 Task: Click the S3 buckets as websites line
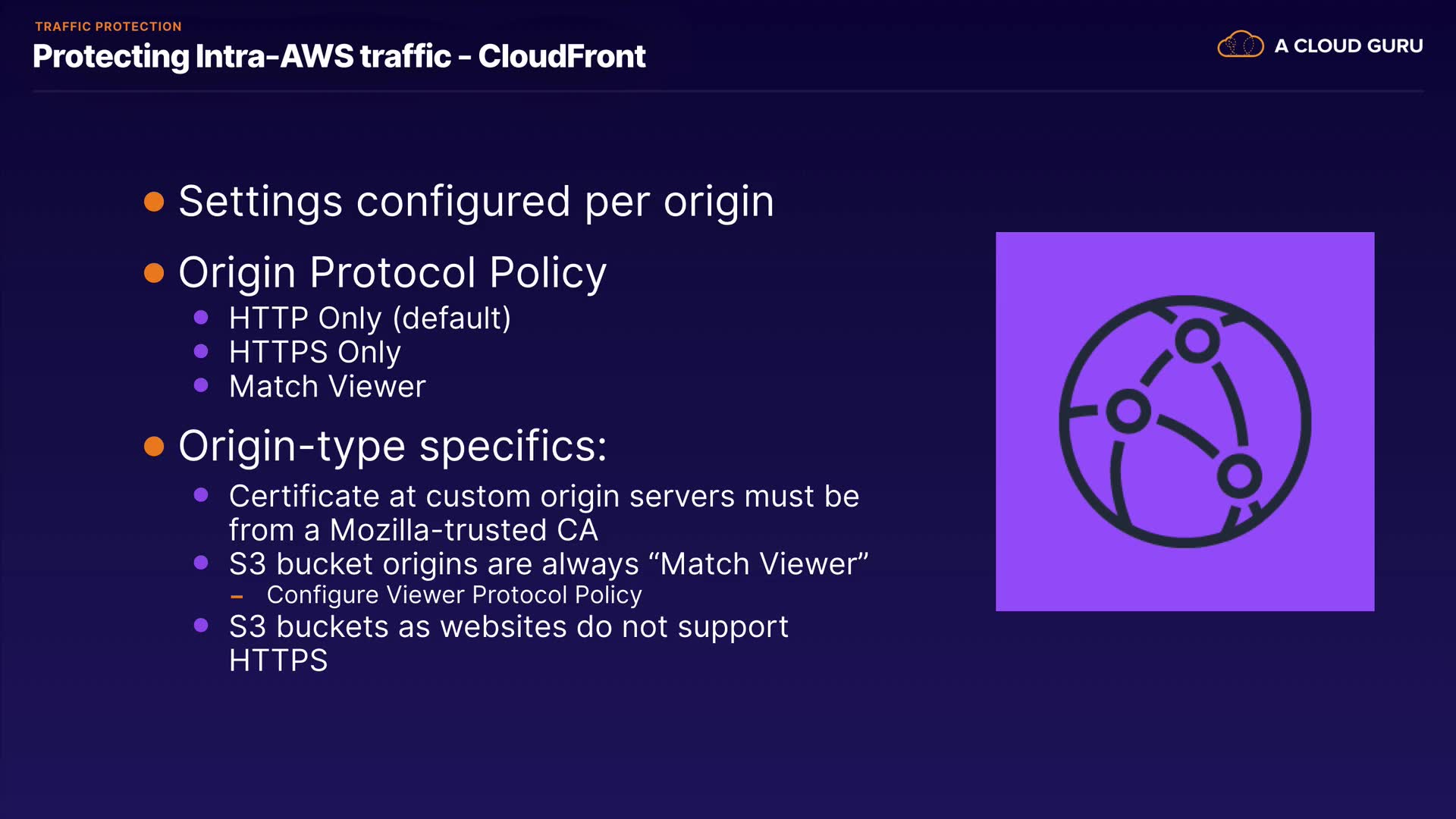(508, 643)
